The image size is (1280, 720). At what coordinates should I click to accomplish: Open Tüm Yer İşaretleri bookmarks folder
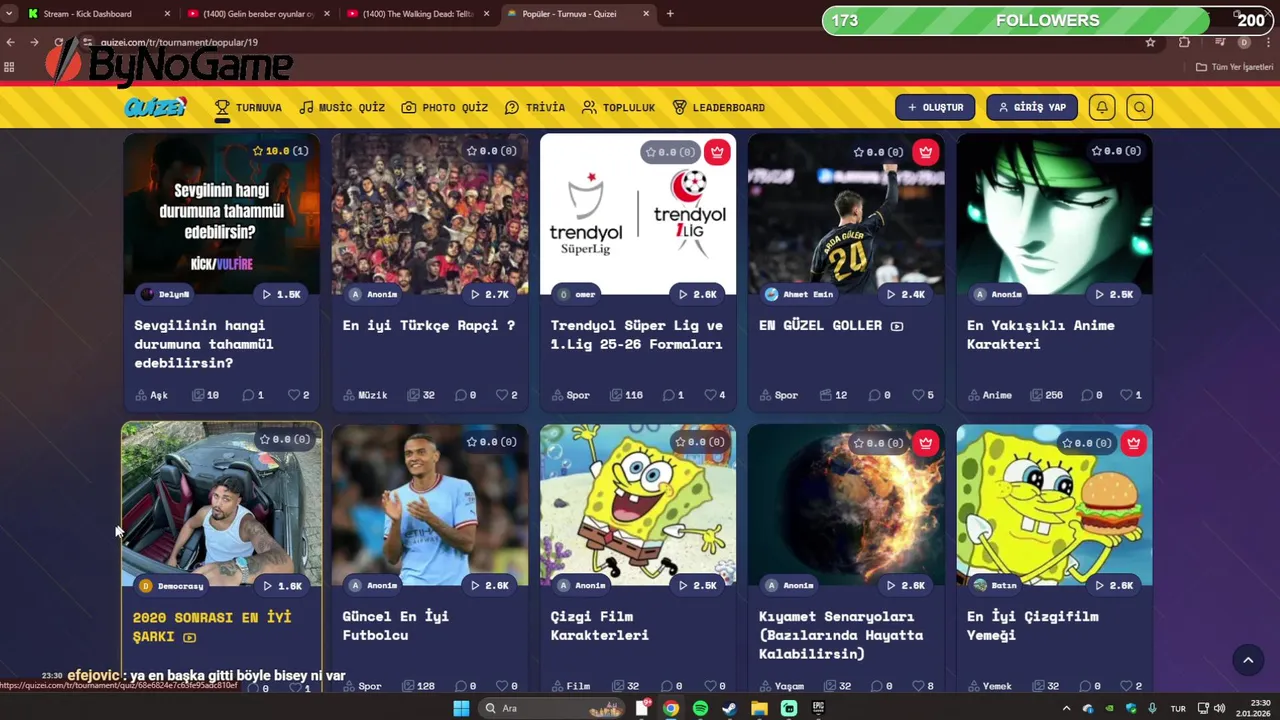pyautogui.click(x=1235, y=67)
